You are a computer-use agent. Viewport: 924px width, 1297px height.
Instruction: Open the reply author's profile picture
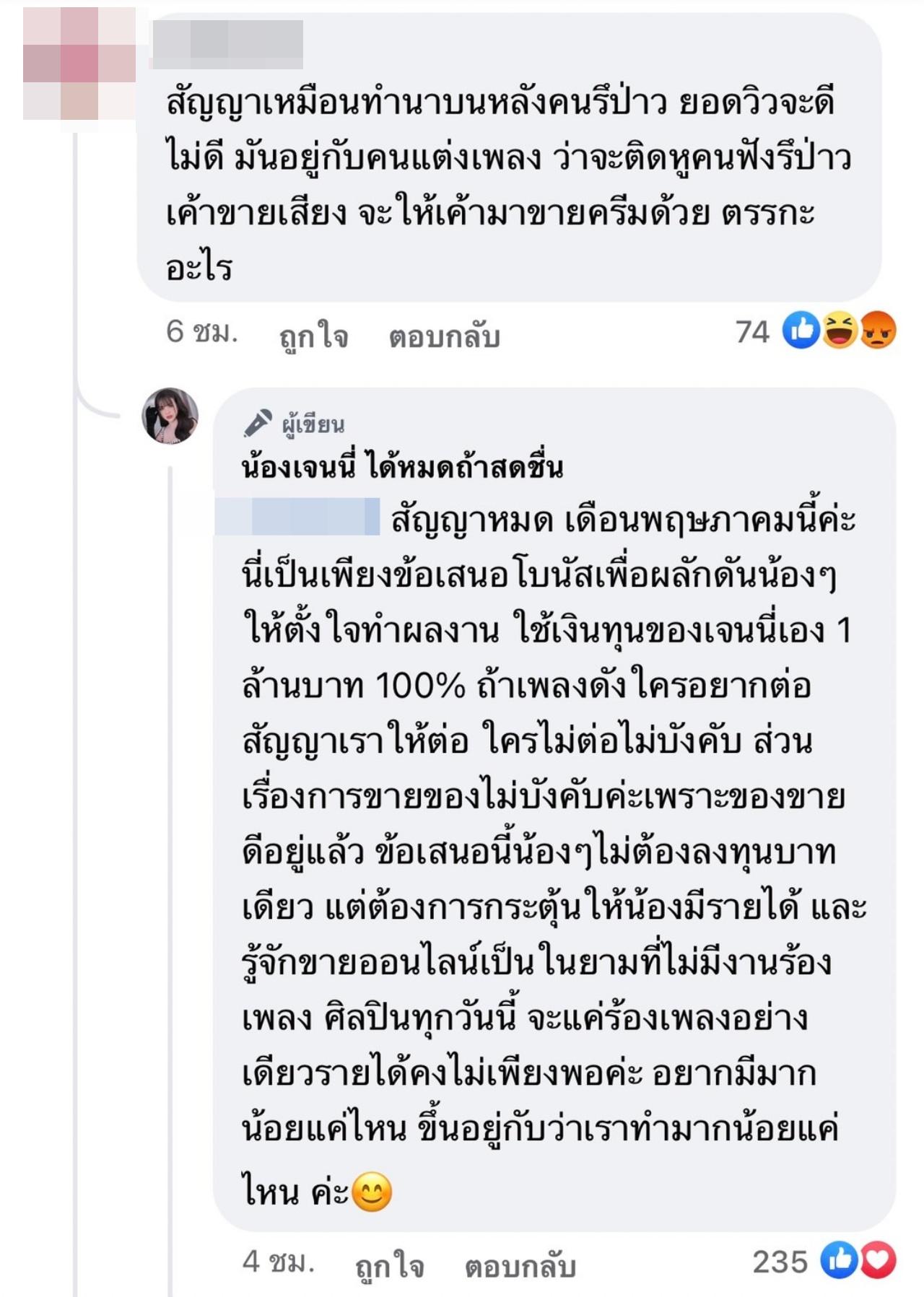(x=170, y=416)
